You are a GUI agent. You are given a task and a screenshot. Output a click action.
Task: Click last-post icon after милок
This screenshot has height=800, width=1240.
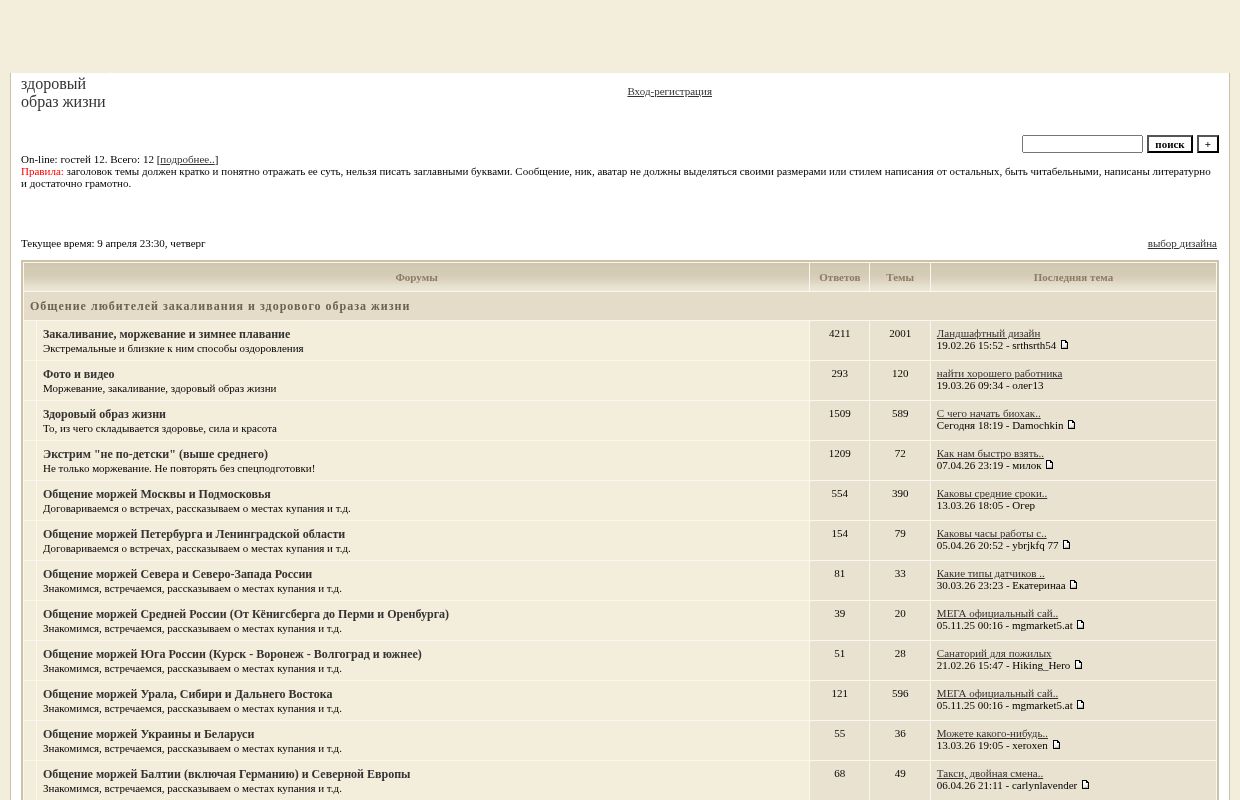pos(1049,465)
